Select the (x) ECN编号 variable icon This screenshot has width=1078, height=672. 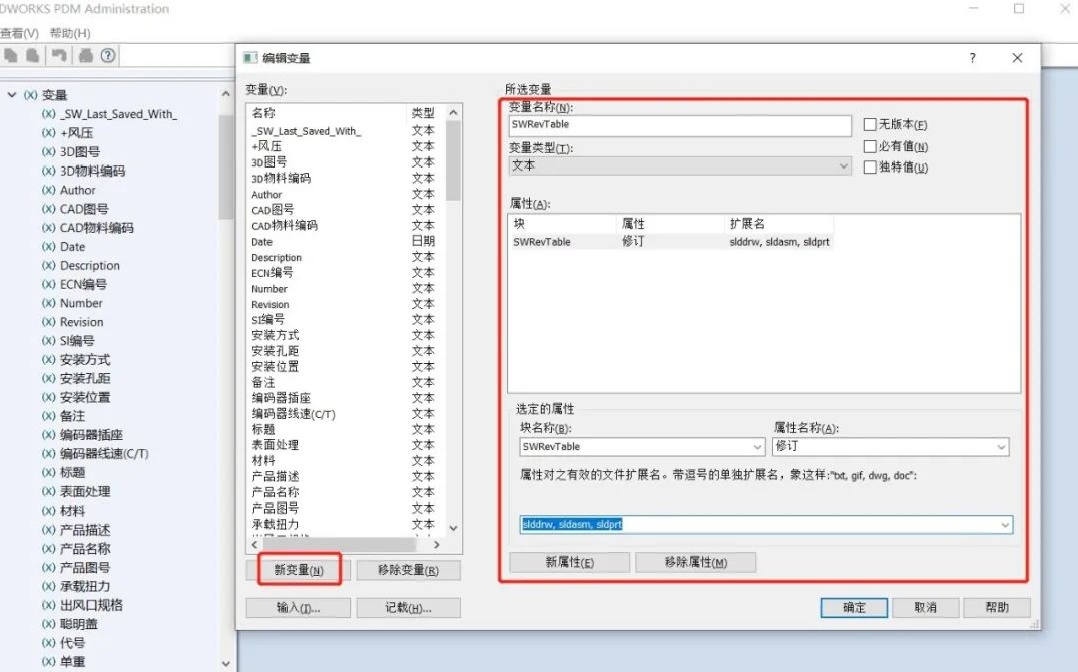(48, 284)
